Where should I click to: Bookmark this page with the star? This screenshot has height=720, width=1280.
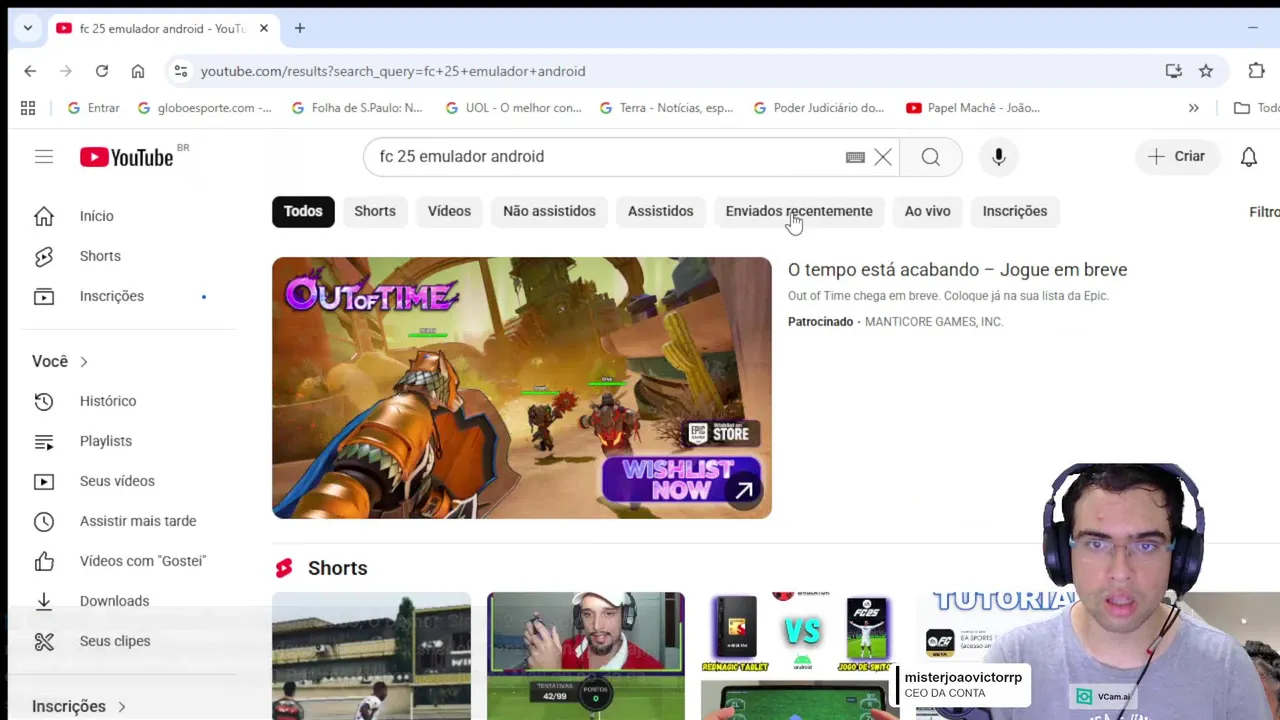click(1206, 71)
